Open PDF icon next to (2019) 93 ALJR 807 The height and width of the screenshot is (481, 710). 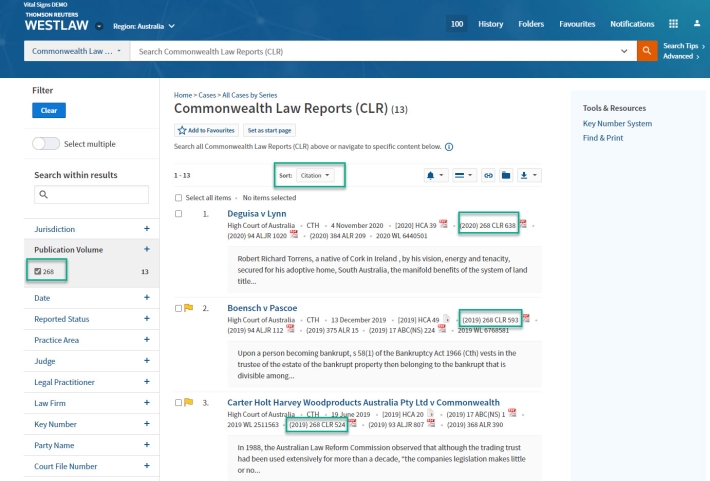tap(431, 423)
